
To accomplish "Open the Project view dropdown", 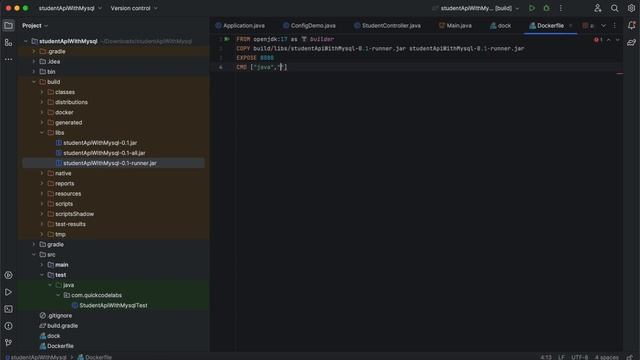I will pyautogui.click(x=35, y=25).
